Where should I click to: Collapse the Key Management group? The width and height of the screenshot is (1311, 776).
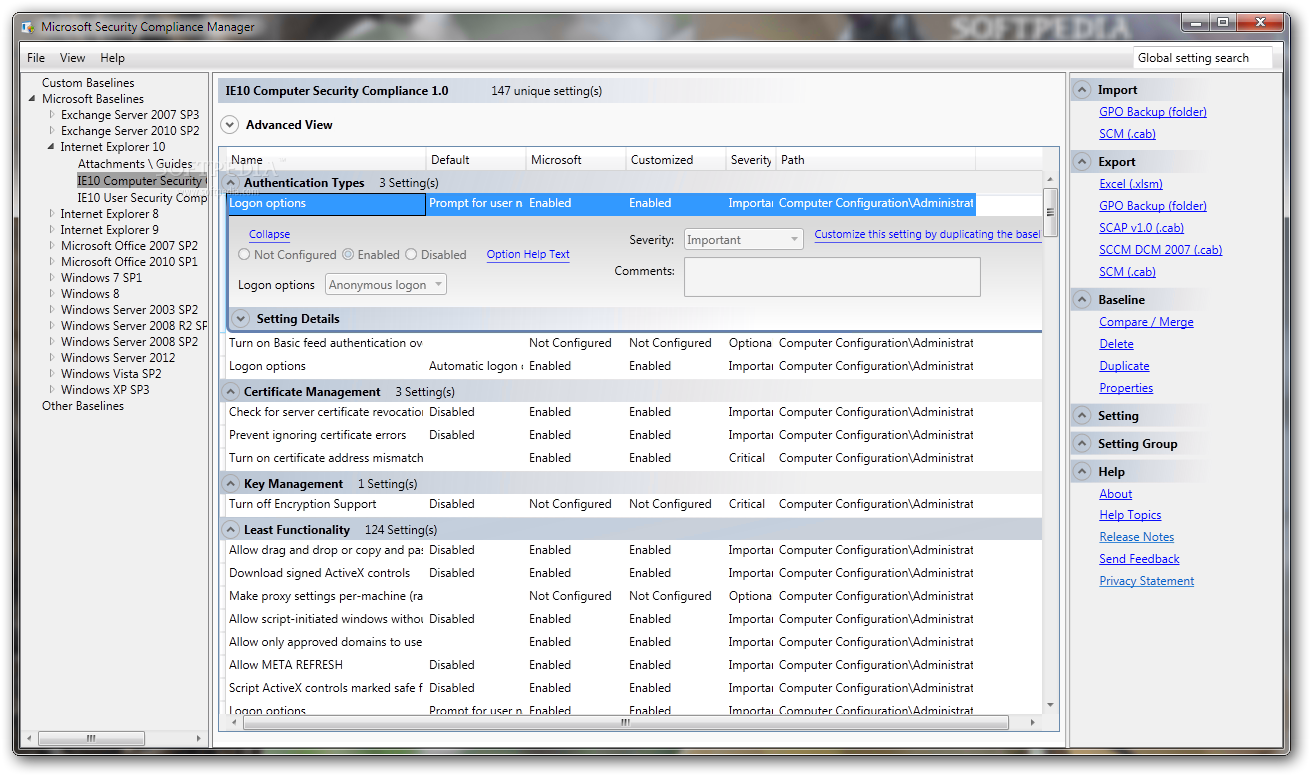[x=231, y=484]
